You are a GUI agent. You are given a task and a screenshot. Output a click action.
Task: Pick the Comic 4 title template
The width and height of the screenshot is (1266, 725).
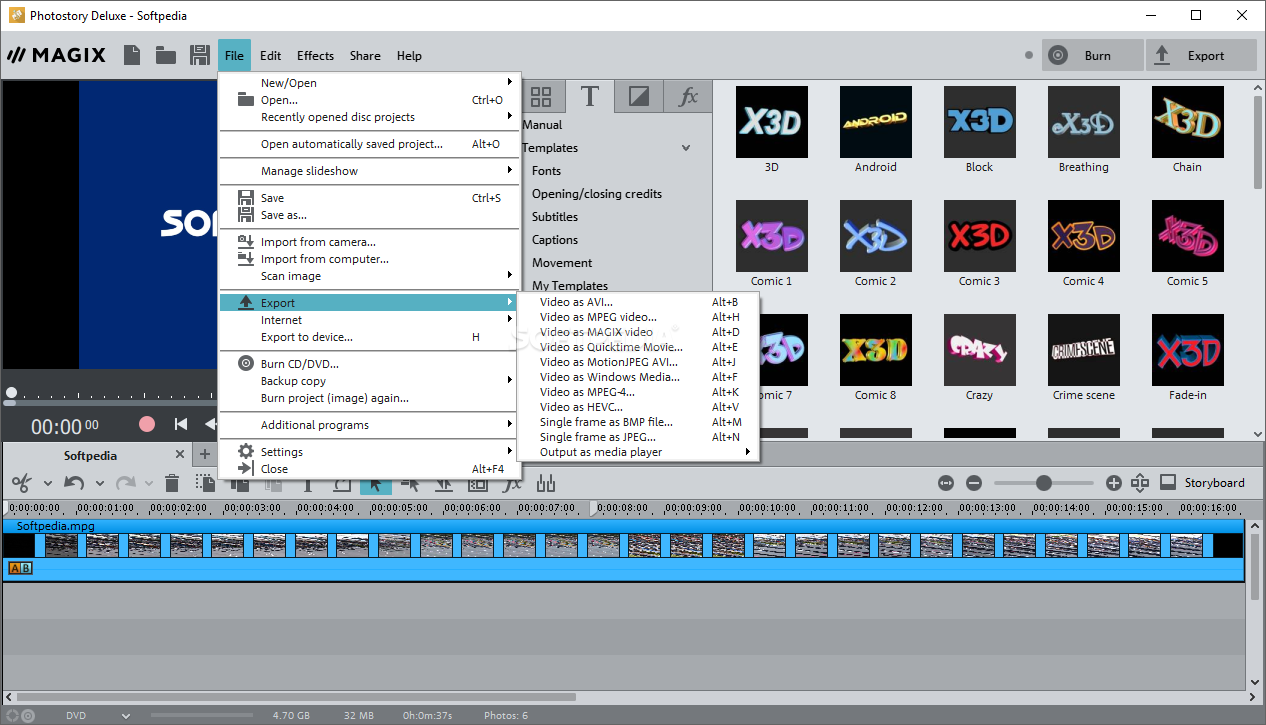[x=1084, y=243]
